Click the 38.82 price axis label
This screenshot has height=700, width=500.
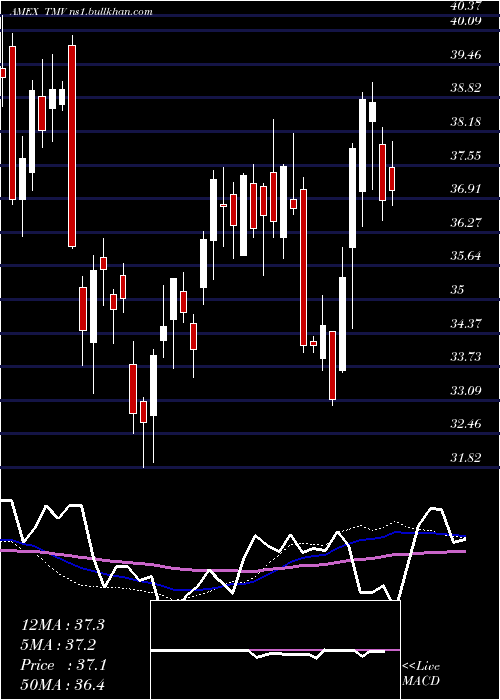coord(466,88)
